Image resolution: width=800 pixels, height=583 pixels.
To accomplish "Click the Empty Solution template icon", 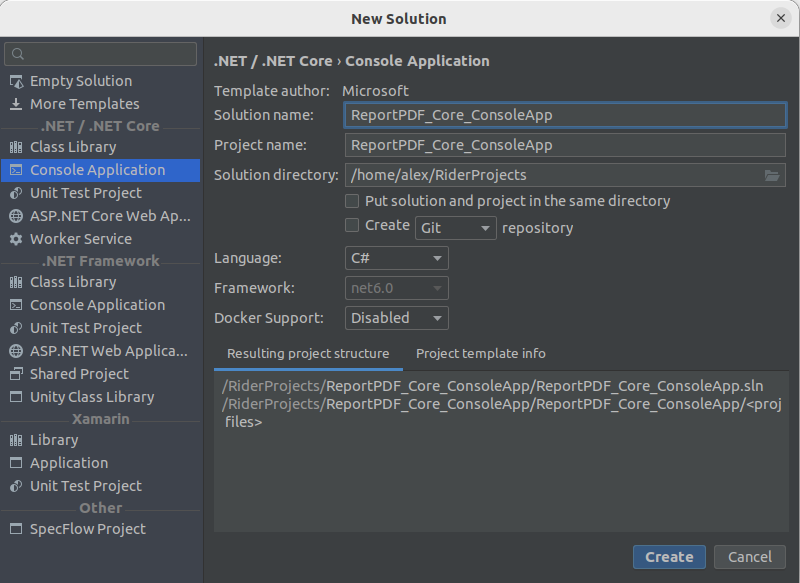I will pyautogui.click(x=16, y=81).
